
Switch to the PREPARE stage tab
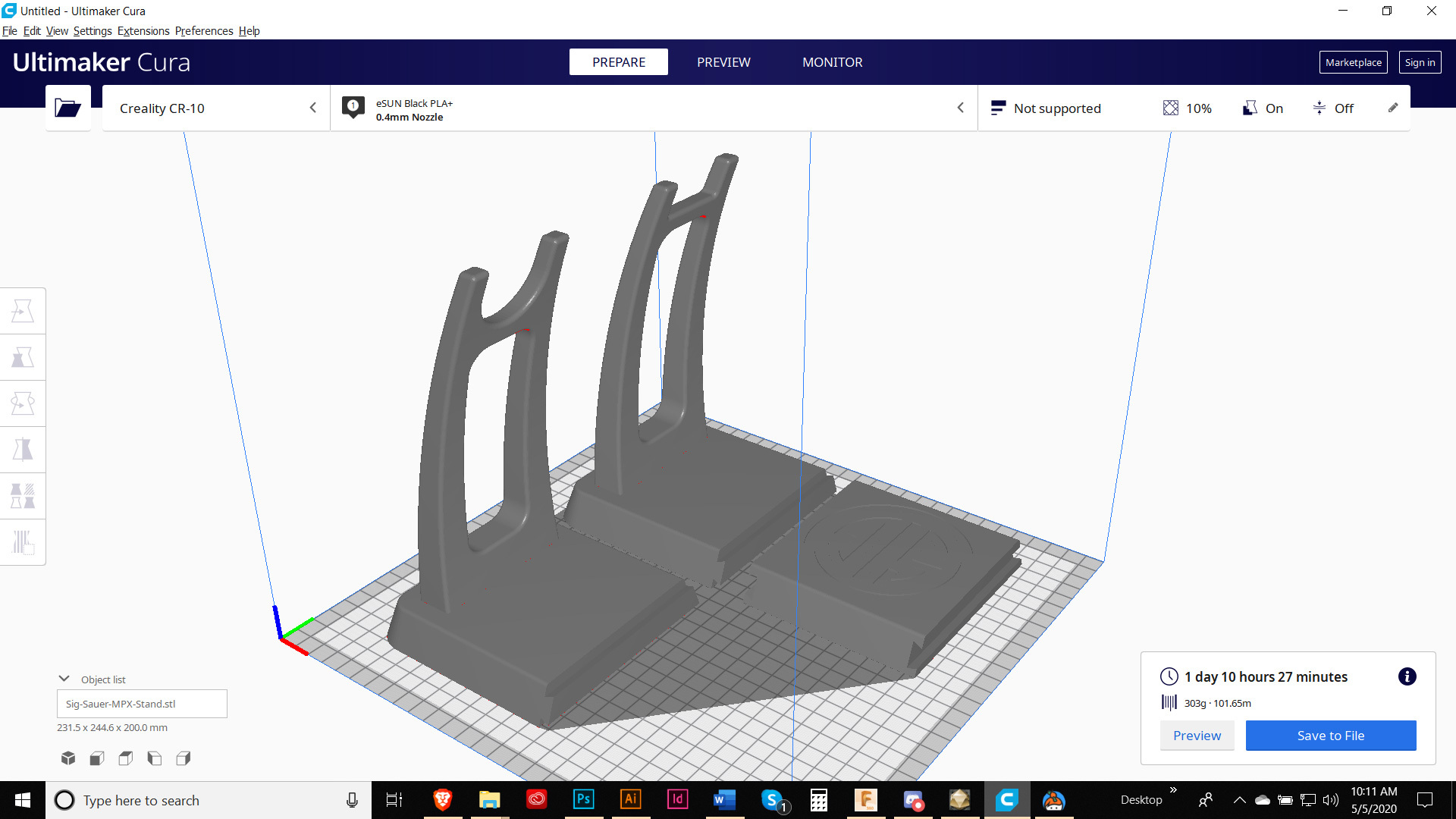pos(619,62)
